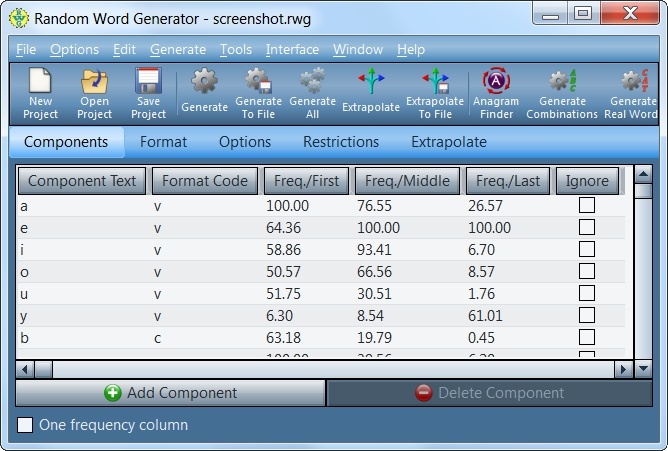The height and width of the screenshot is (451, 668).
Task: Switch to the Components tab
Action: coord(66,142)
